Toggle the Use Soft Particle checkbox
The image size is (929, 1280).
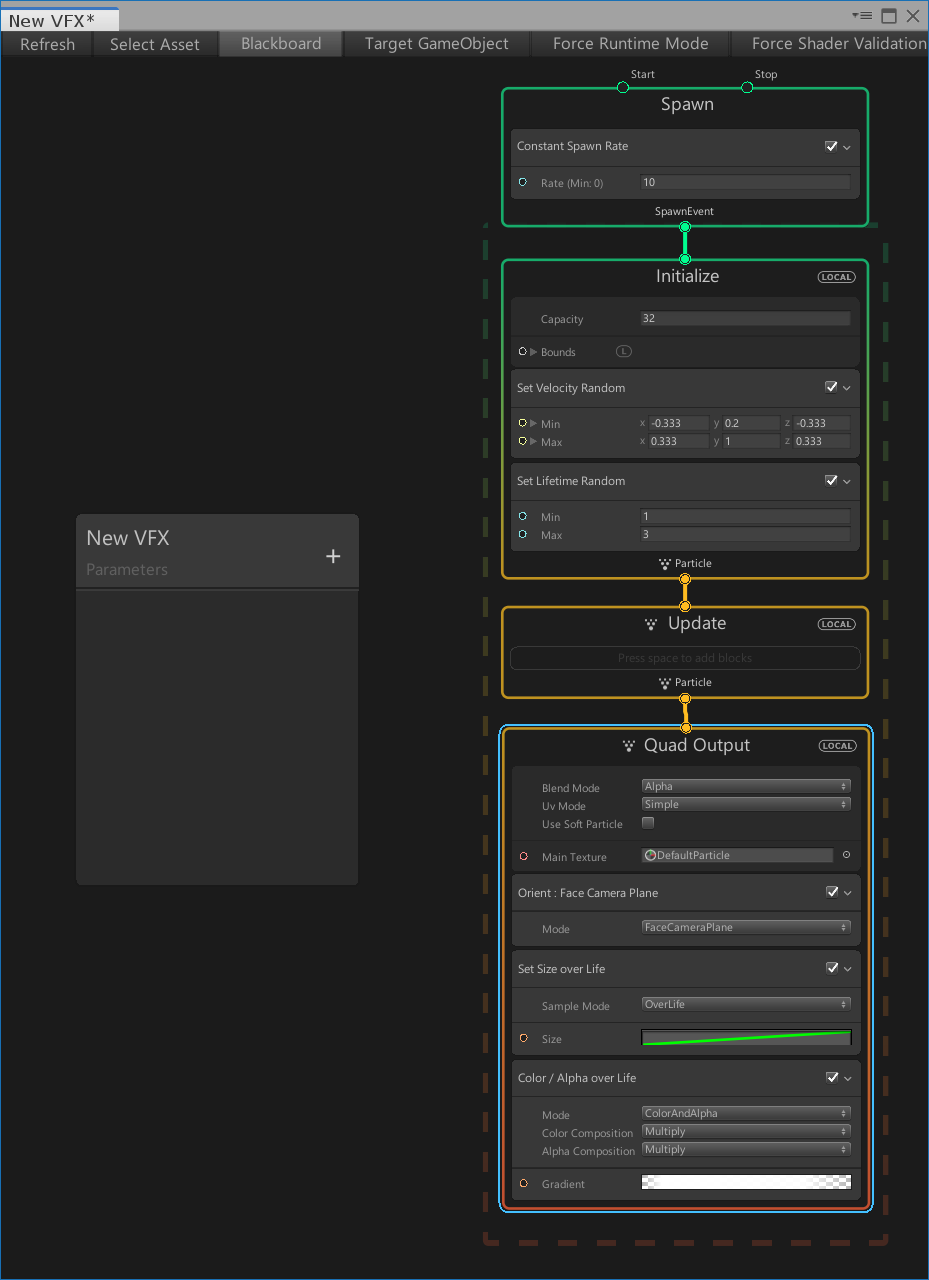[648, 823]
